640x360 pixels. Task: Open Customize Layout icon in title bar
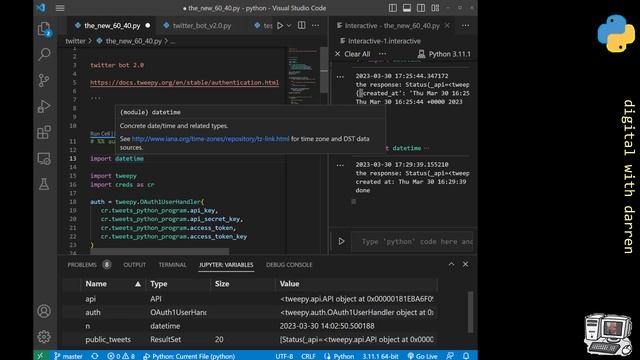click(435, 8)
